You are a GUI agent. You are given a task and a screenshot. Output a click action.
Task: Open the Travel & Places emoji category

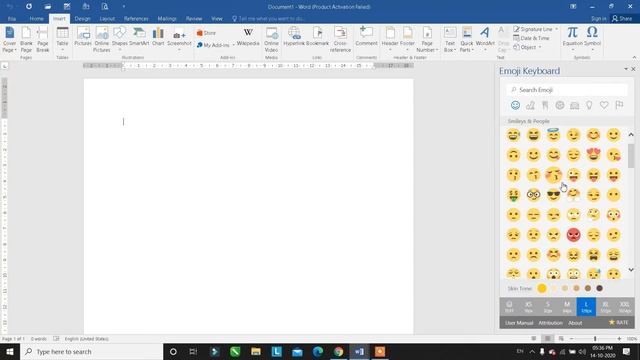pos(574,105)
